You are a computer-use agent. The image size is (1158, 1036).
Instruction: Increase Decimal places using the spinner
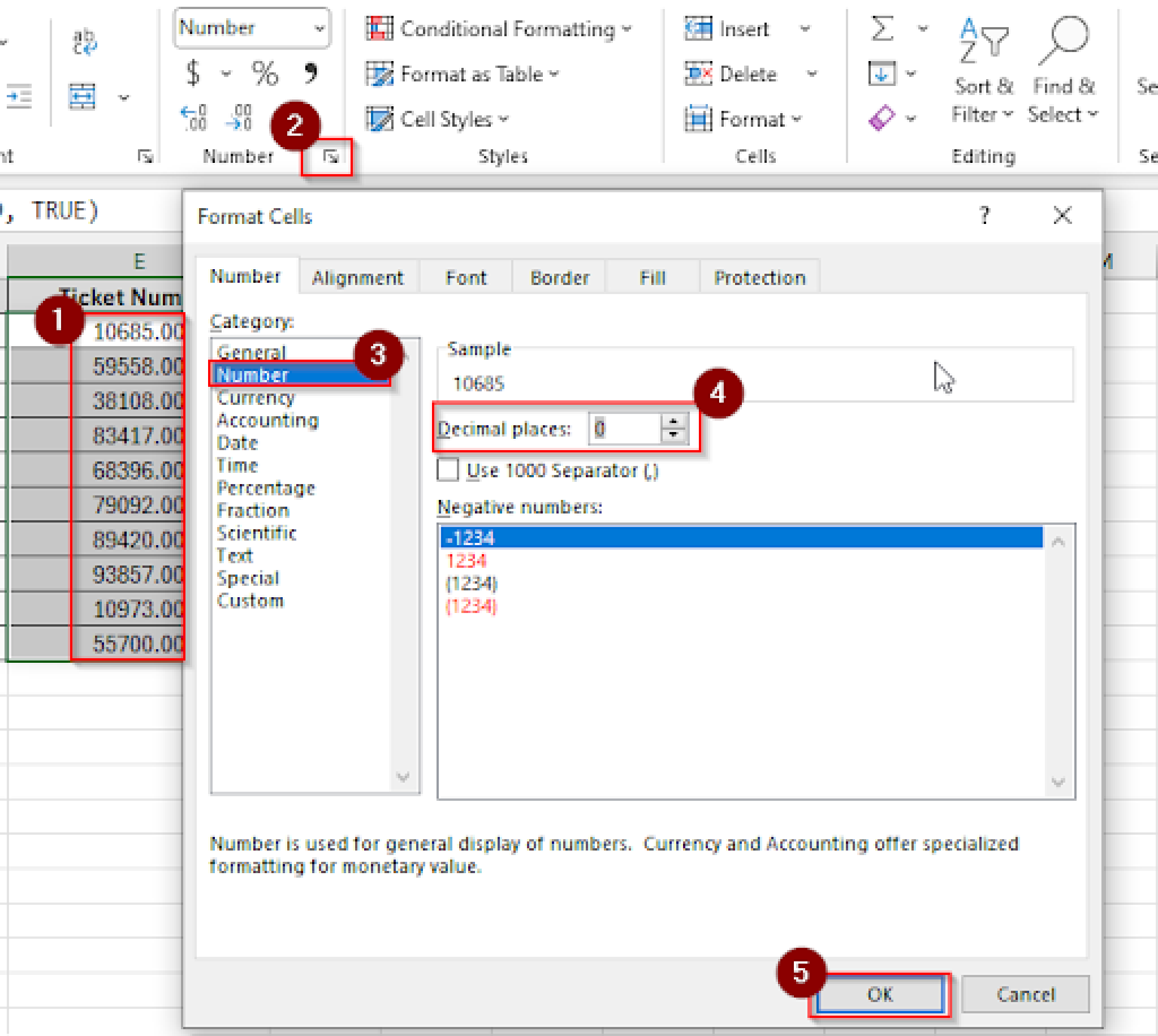pos(674,421)
